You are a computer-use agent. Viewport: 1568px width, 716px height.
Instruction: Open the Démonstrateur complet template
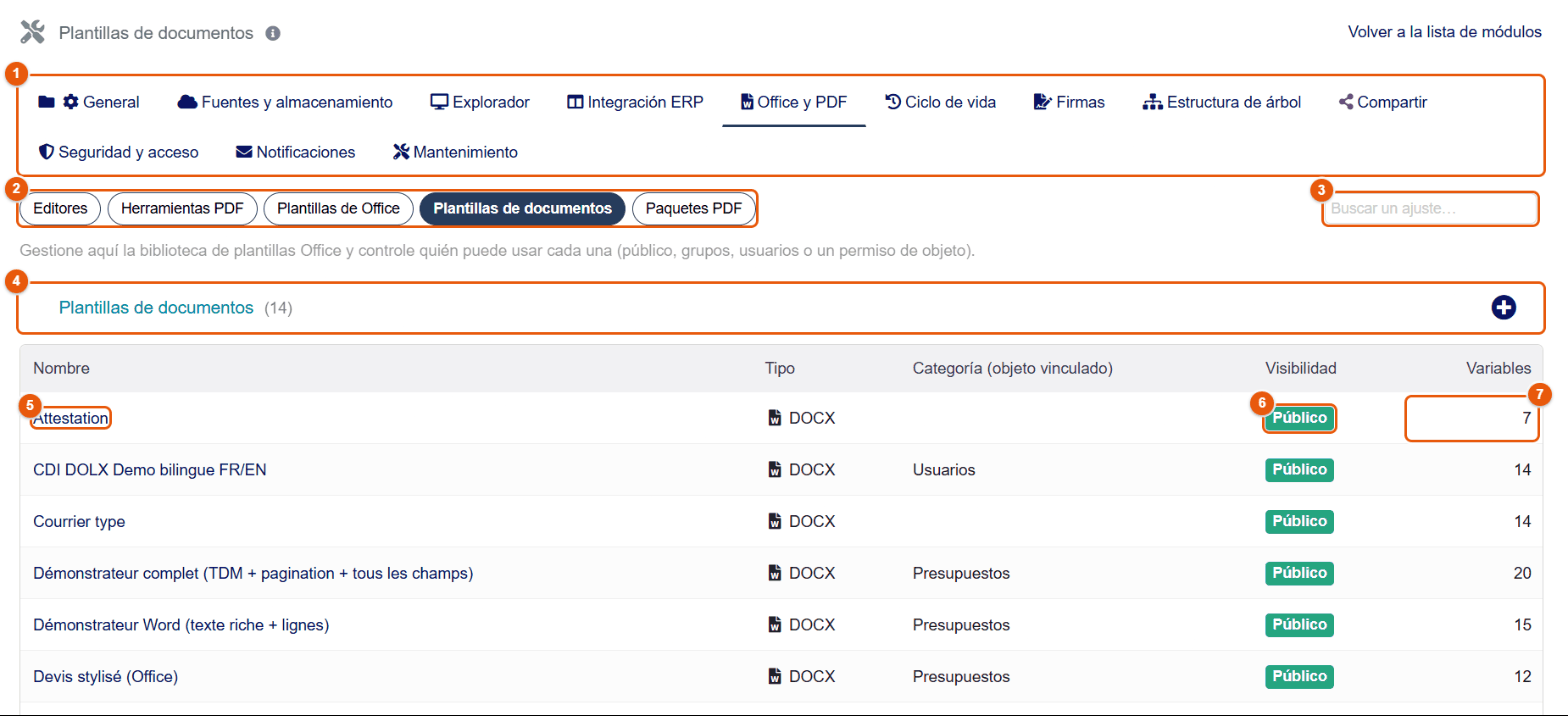coord(253,573)
